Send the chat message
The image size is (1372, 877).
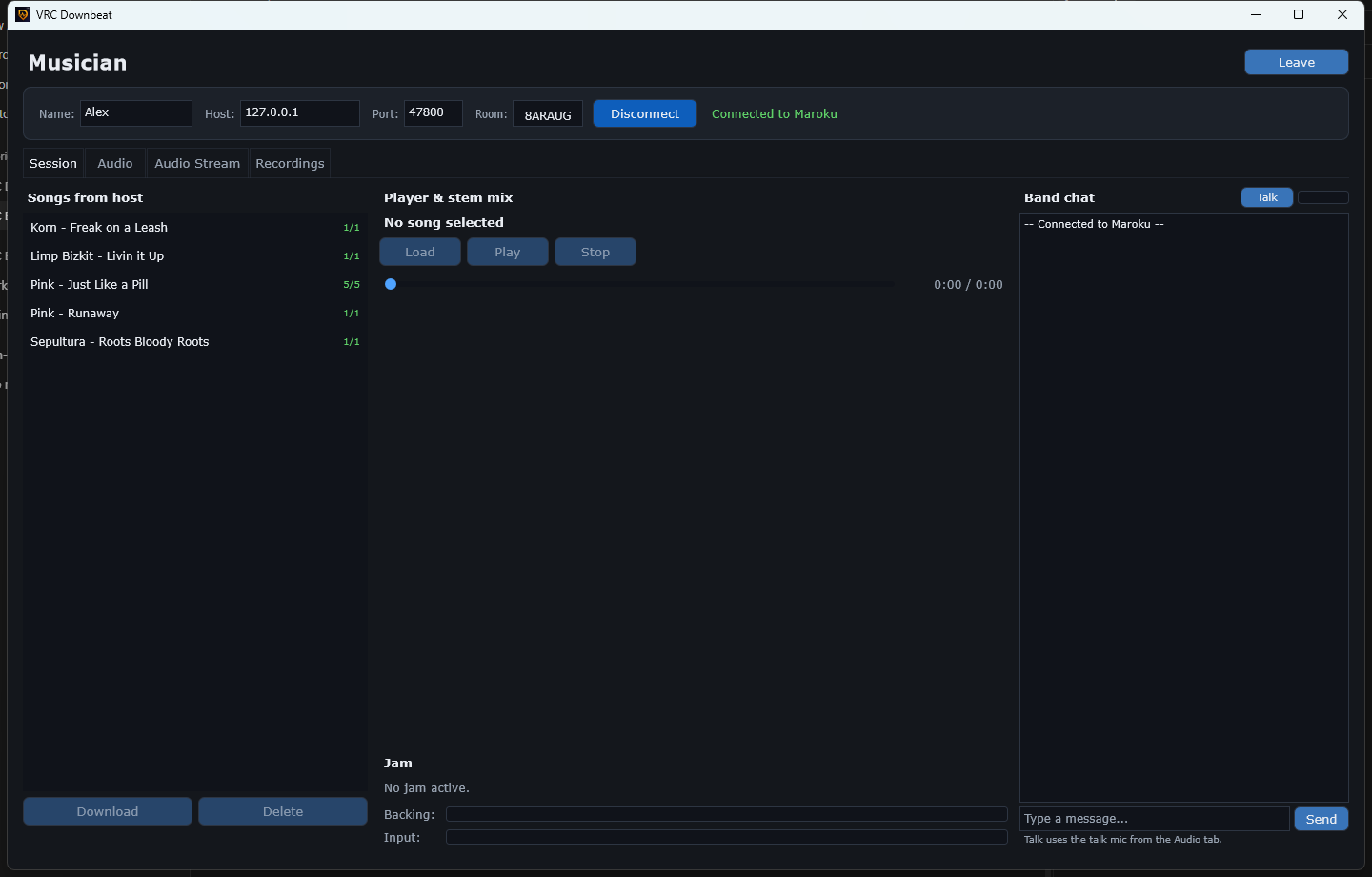[1322, 819]
